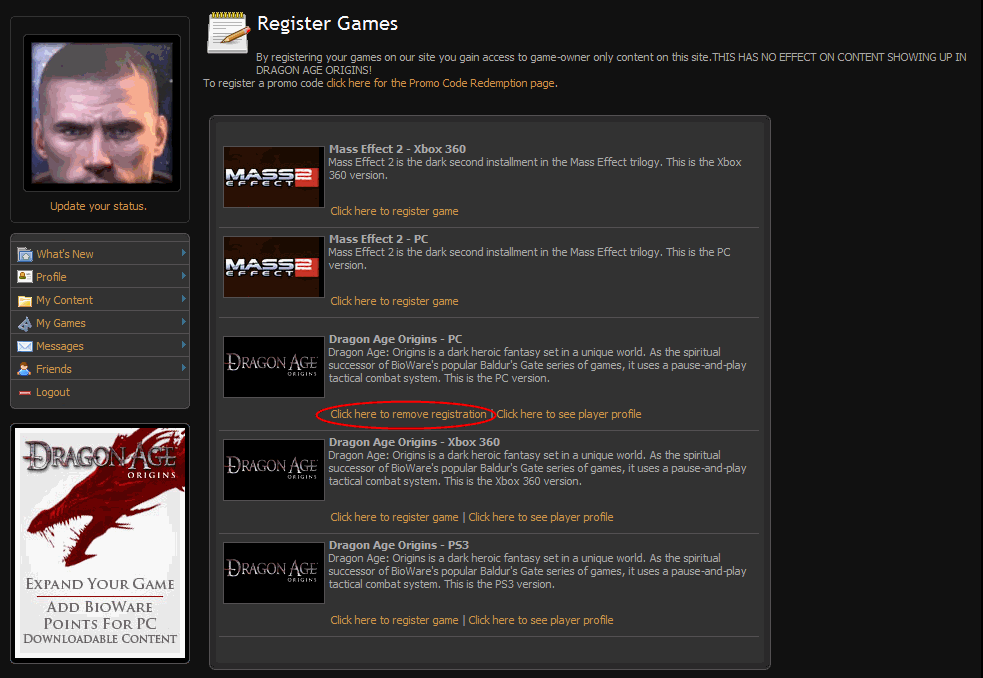Click the Register Games page heading
The width and height of the screenshot is (983, 678).
pyautogui.click(x=327, y=23)
